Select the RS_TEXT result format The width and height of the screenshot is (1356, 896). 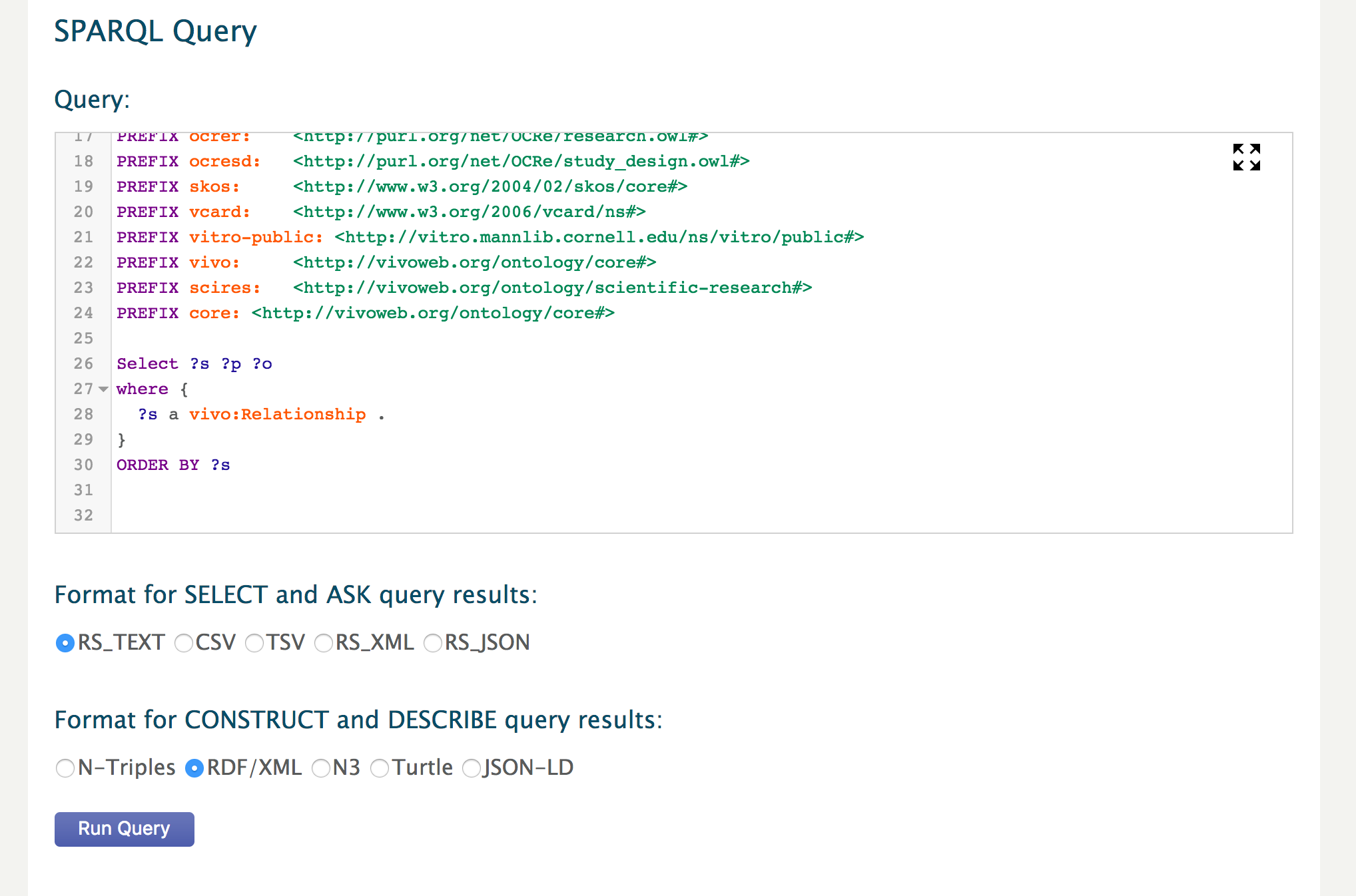[x=65, y=643]
